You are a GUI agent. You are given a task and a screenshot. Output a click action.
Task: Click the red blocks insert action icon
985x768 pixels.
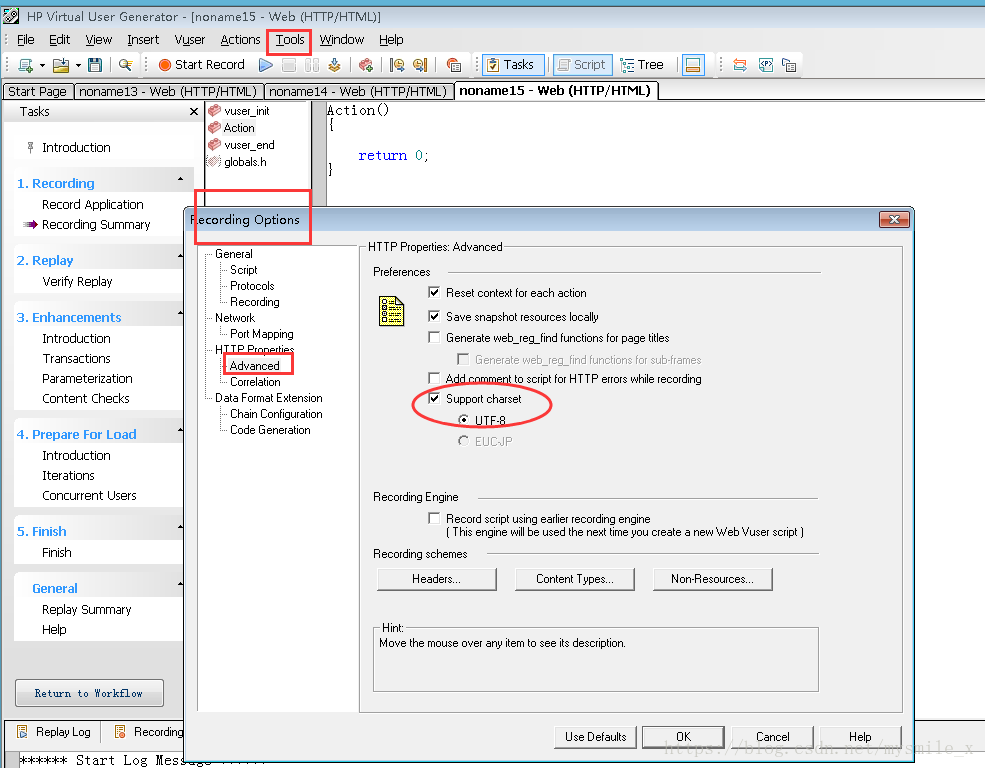pos(366,65)
